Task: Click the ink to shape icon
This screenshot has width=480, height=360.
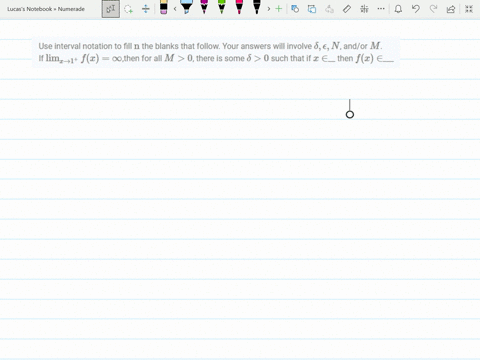Action: (x=312, y=9)
